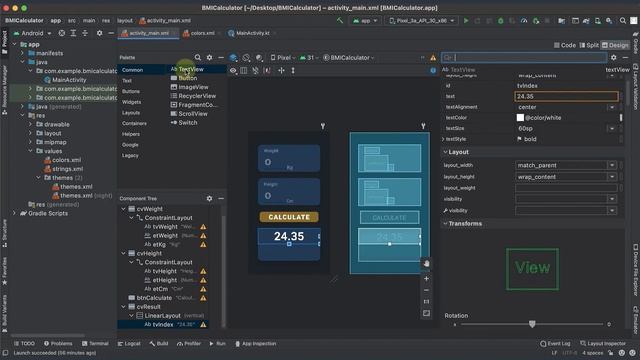The height and width of the screenshot is (360, 640).
Task: Open the Pixel_3a_API_30 device dropdown
Action: pyautogui.click(x=422, y=20)
